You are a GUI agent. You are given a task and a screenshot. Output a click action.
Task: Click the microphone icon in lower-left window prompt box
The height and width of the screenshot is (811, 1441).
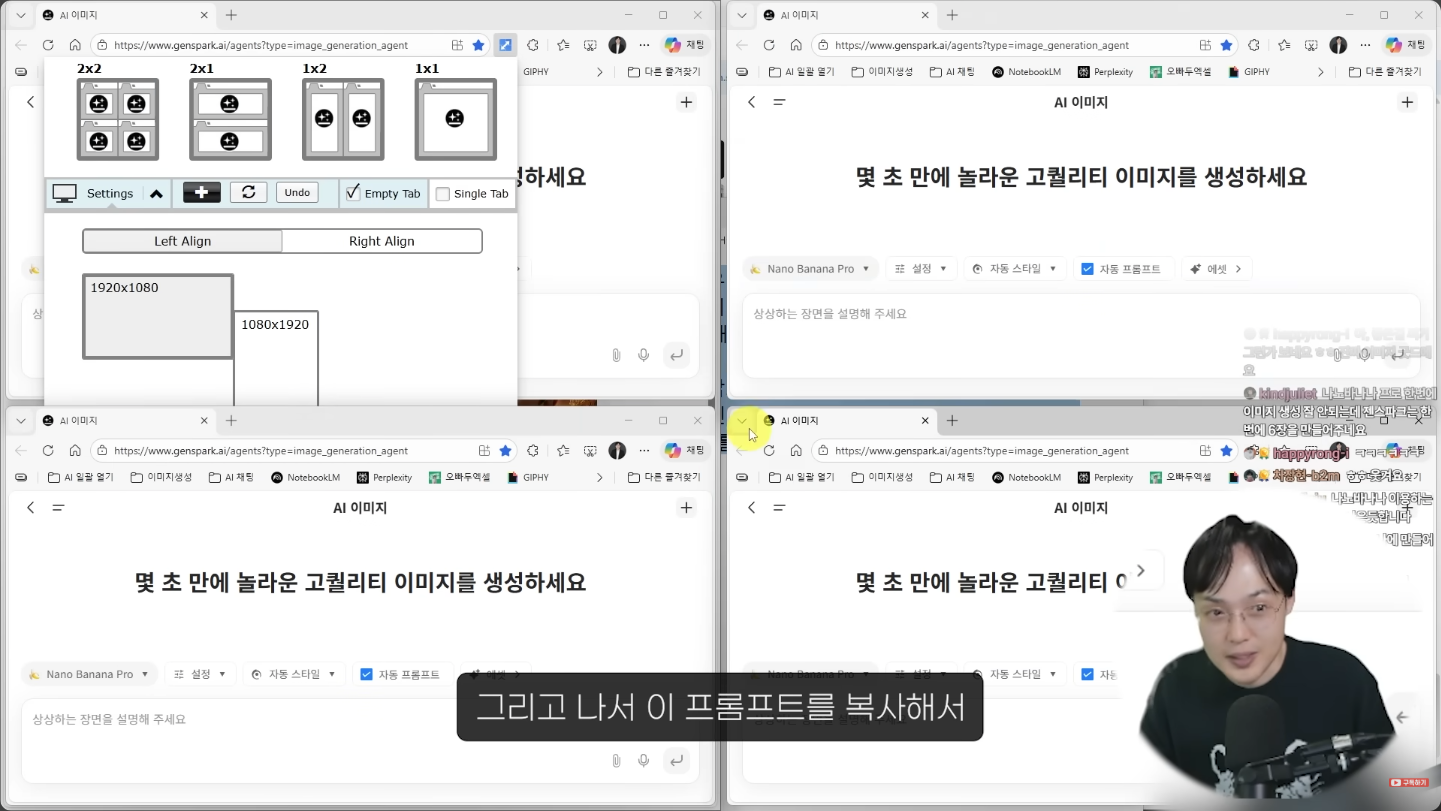point(644,761)
